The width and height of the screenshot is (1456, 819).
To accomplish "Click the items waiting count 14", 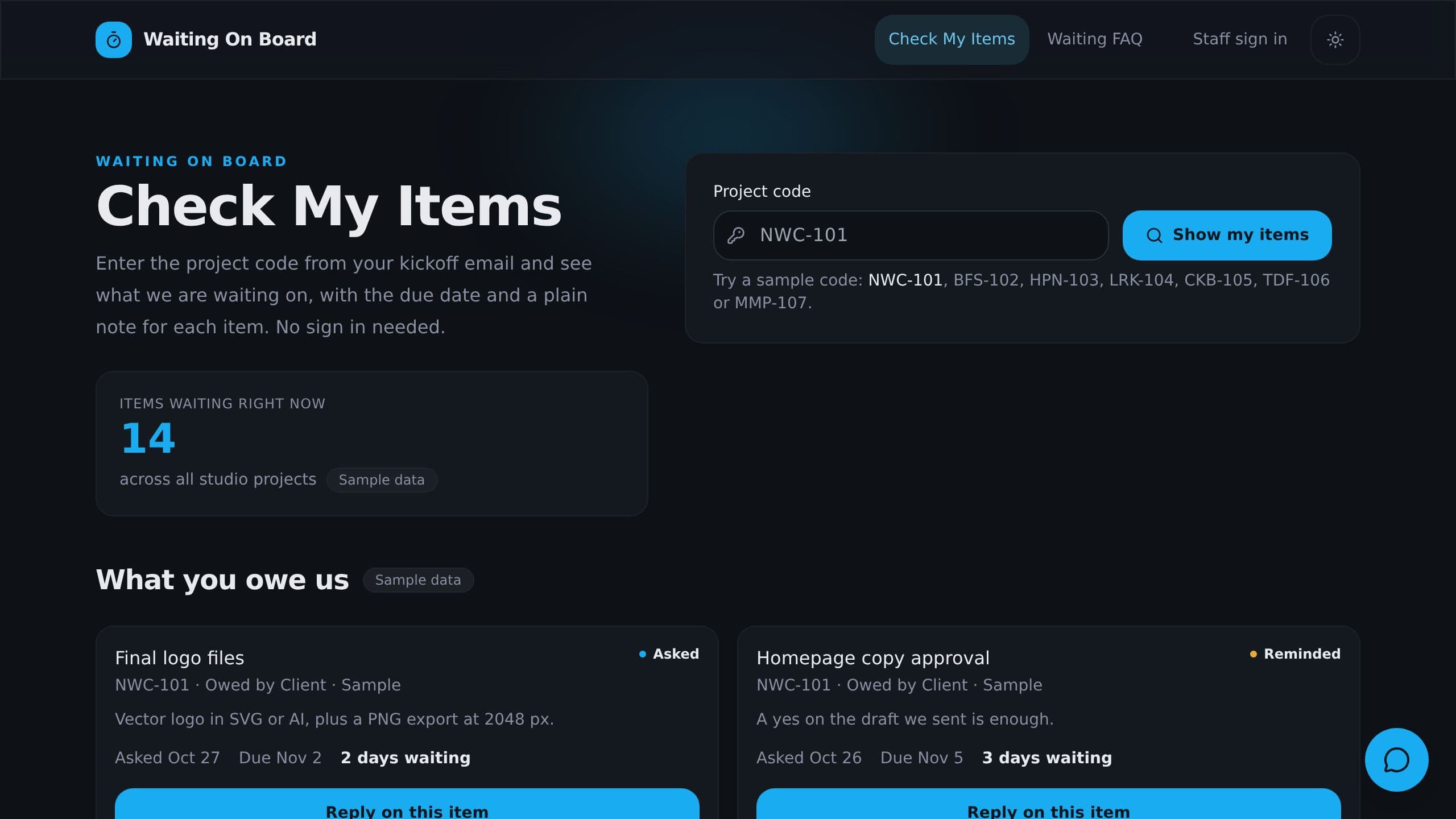I will click(x=148, y=439).
